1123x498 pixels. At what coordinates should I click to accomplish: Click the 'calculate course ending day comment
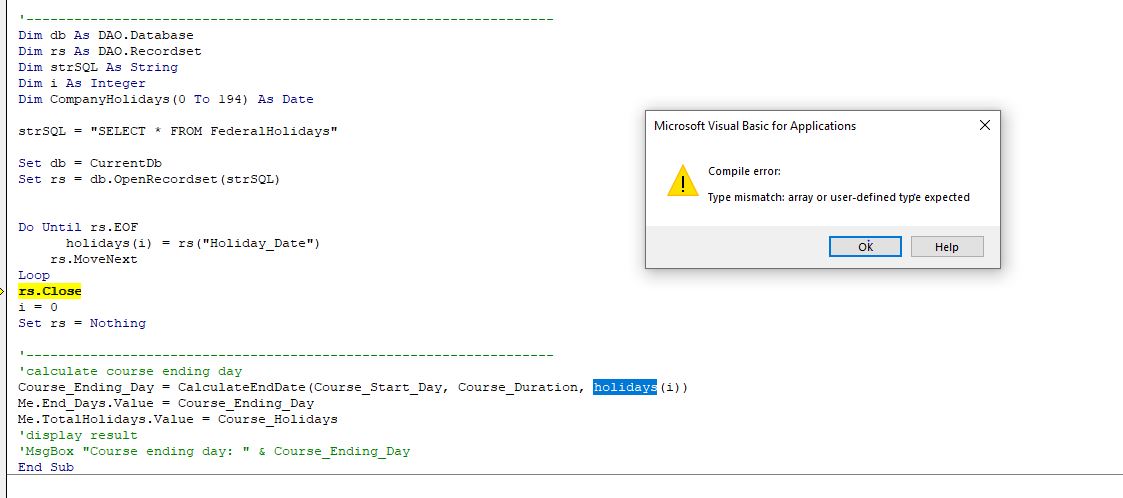(x=130, y=371)
